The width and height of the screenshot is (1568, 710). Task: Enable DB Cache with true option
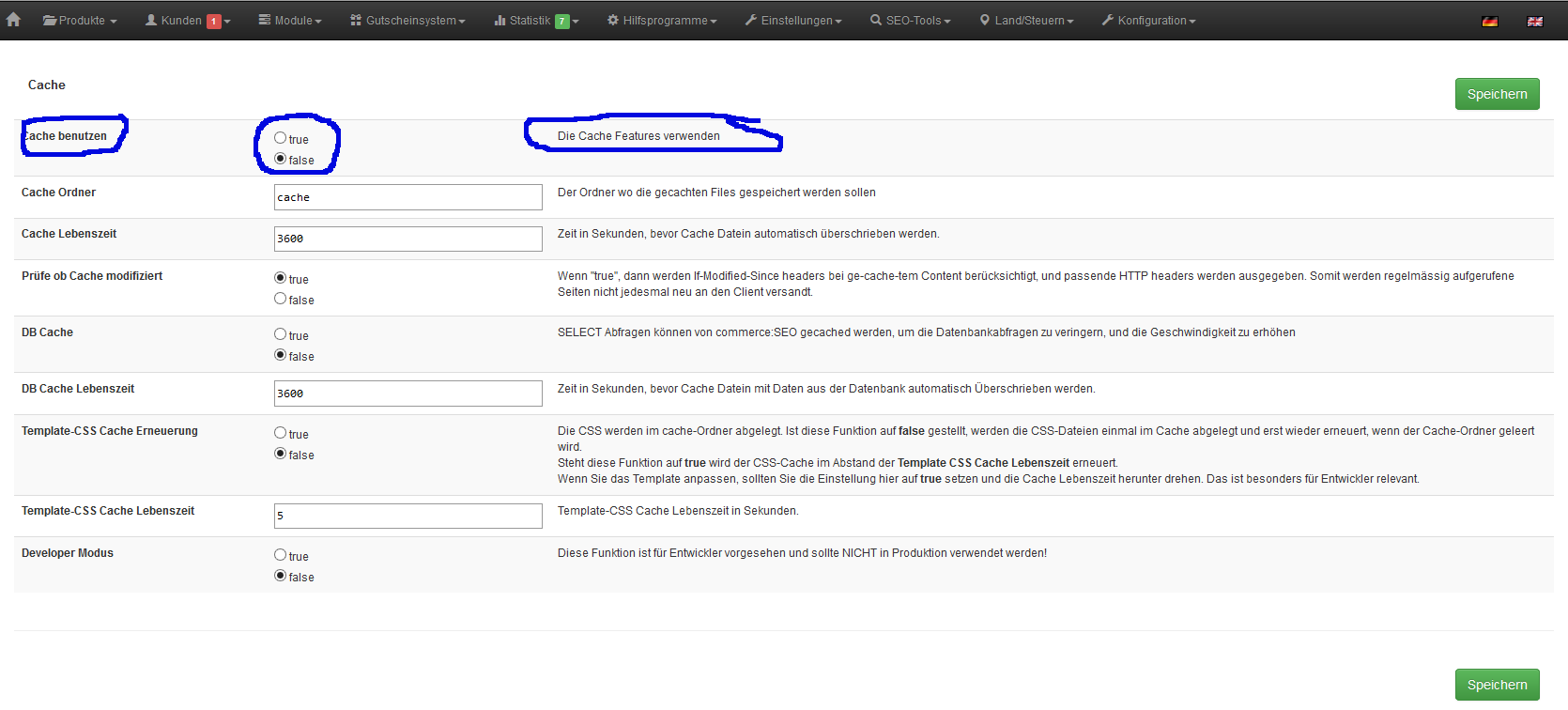coord(280,334)
